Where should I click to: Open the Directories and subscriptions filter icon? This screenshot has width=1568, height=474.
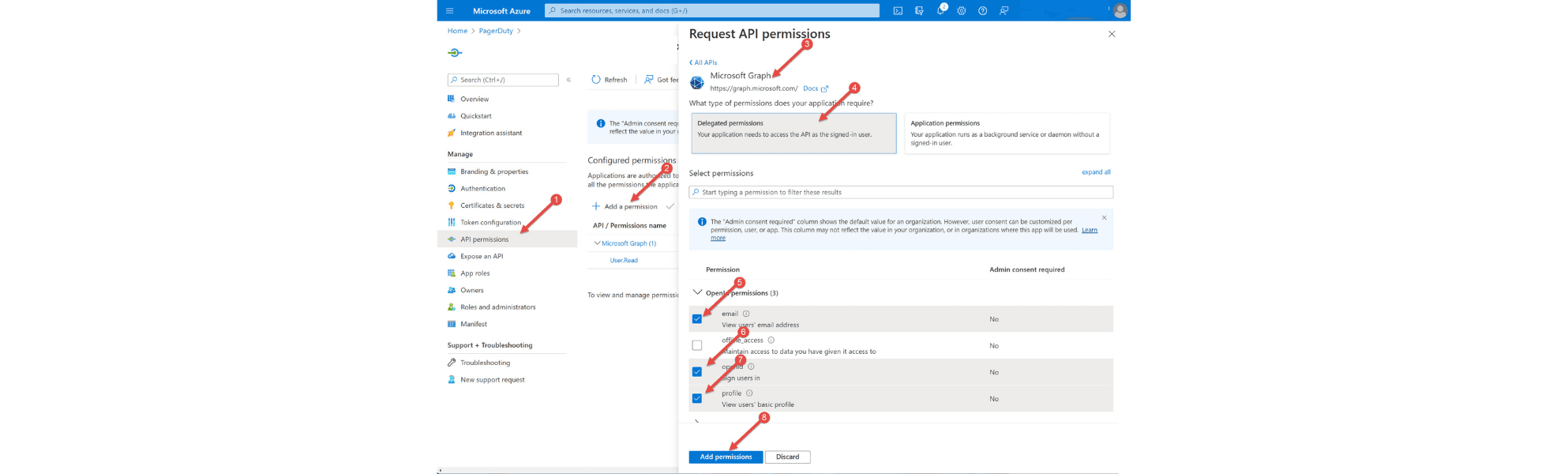[x=919, y=11]
